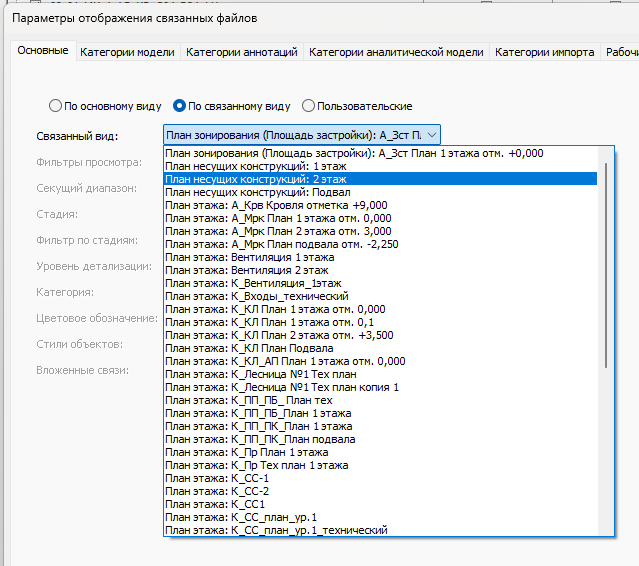Choose План этажа: К_ПП_ПК_План подвала

380,439
